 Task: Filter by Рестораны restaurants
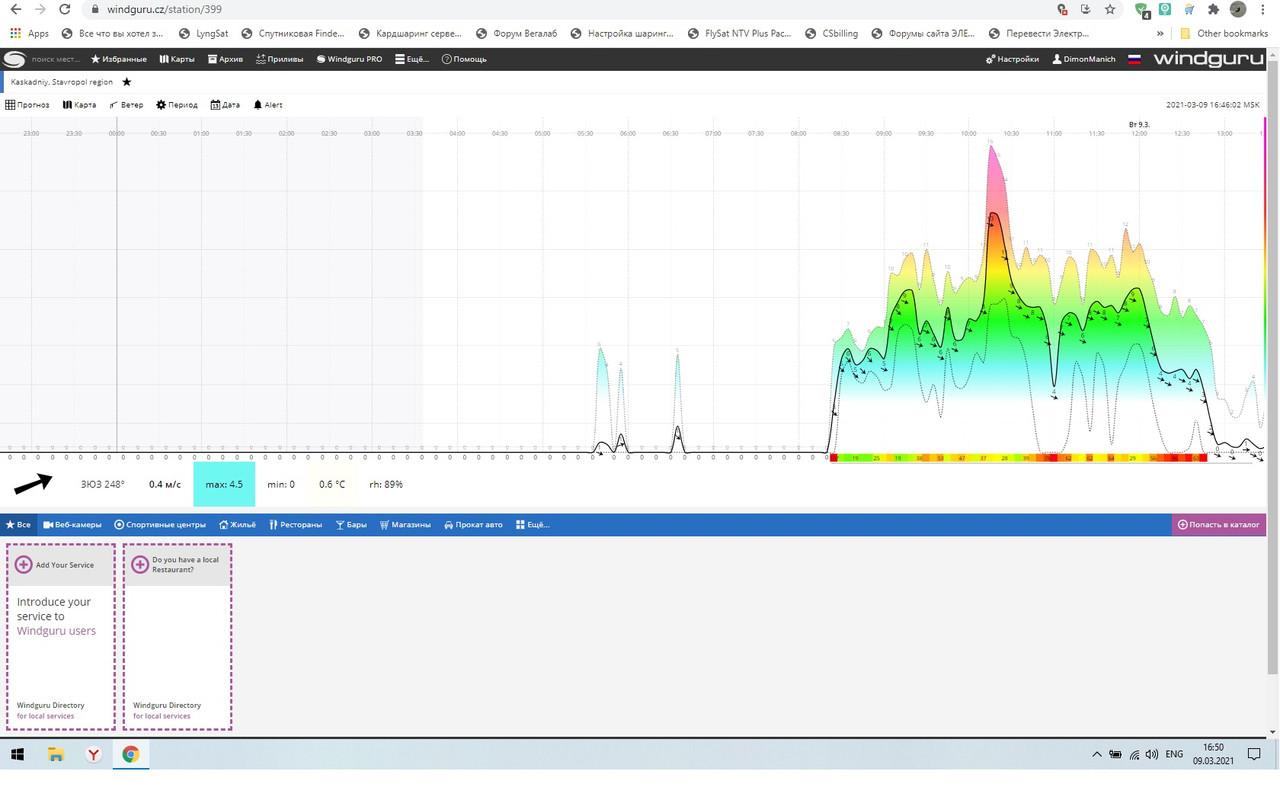tap(295, 524)
